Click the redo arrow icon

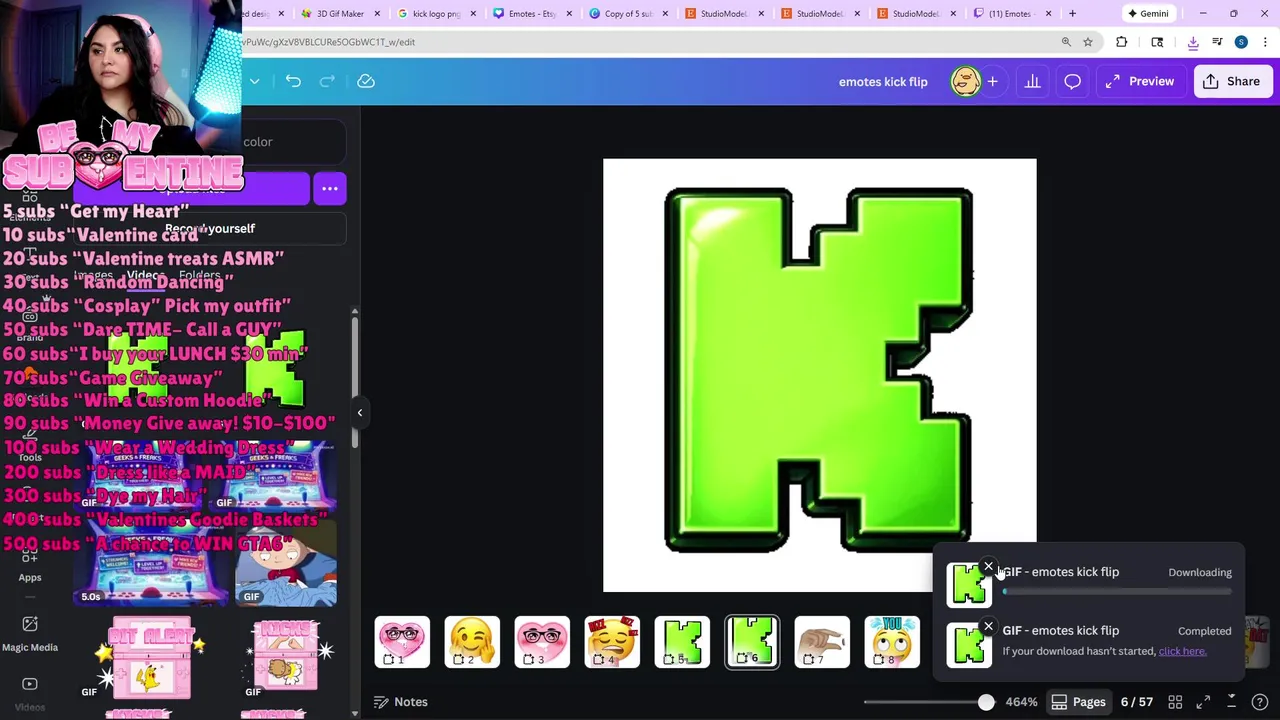(327, 81)
